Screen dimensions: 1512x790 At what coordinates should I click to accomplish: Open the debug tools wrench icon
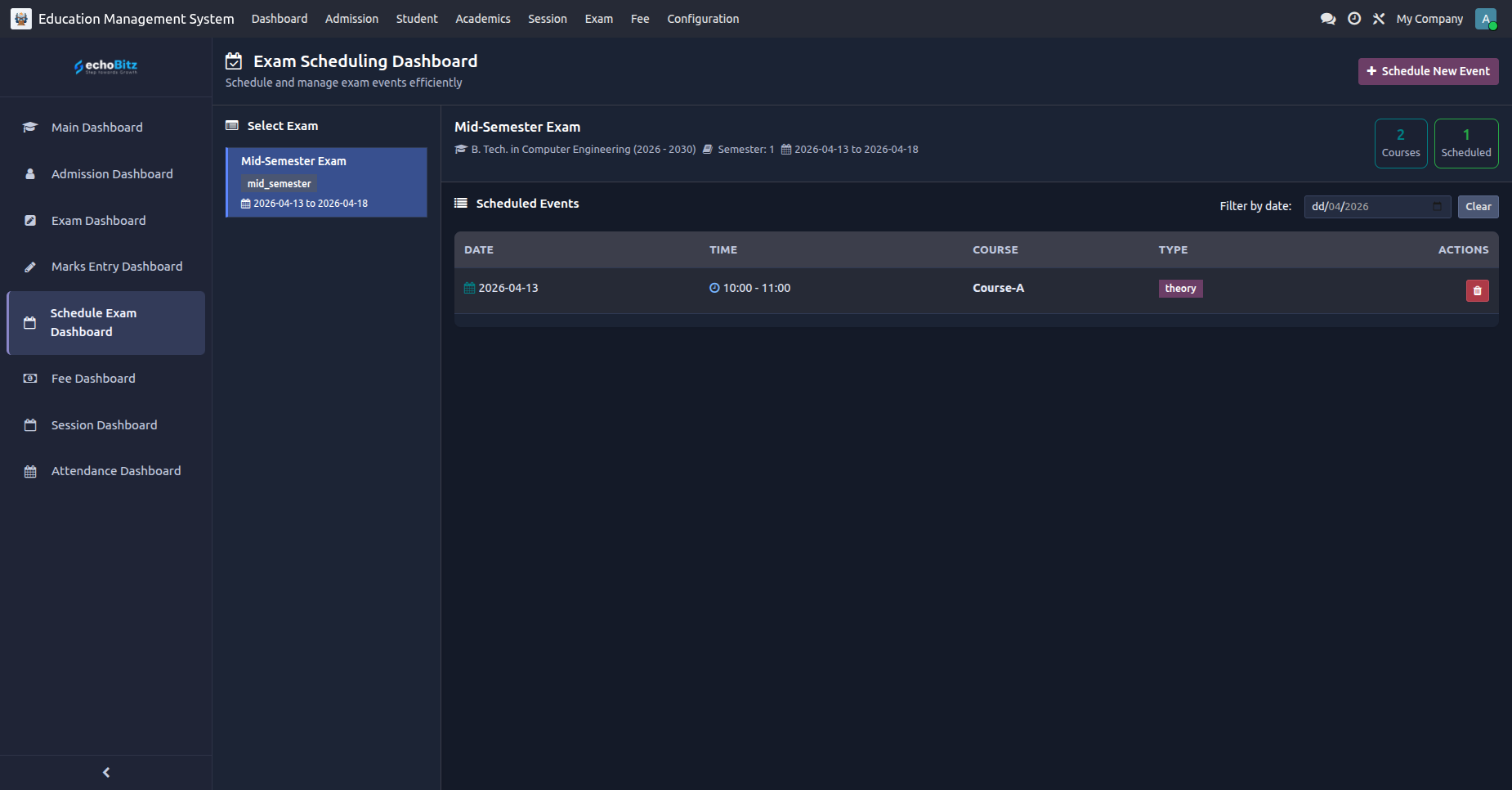tap(1379, 19)
